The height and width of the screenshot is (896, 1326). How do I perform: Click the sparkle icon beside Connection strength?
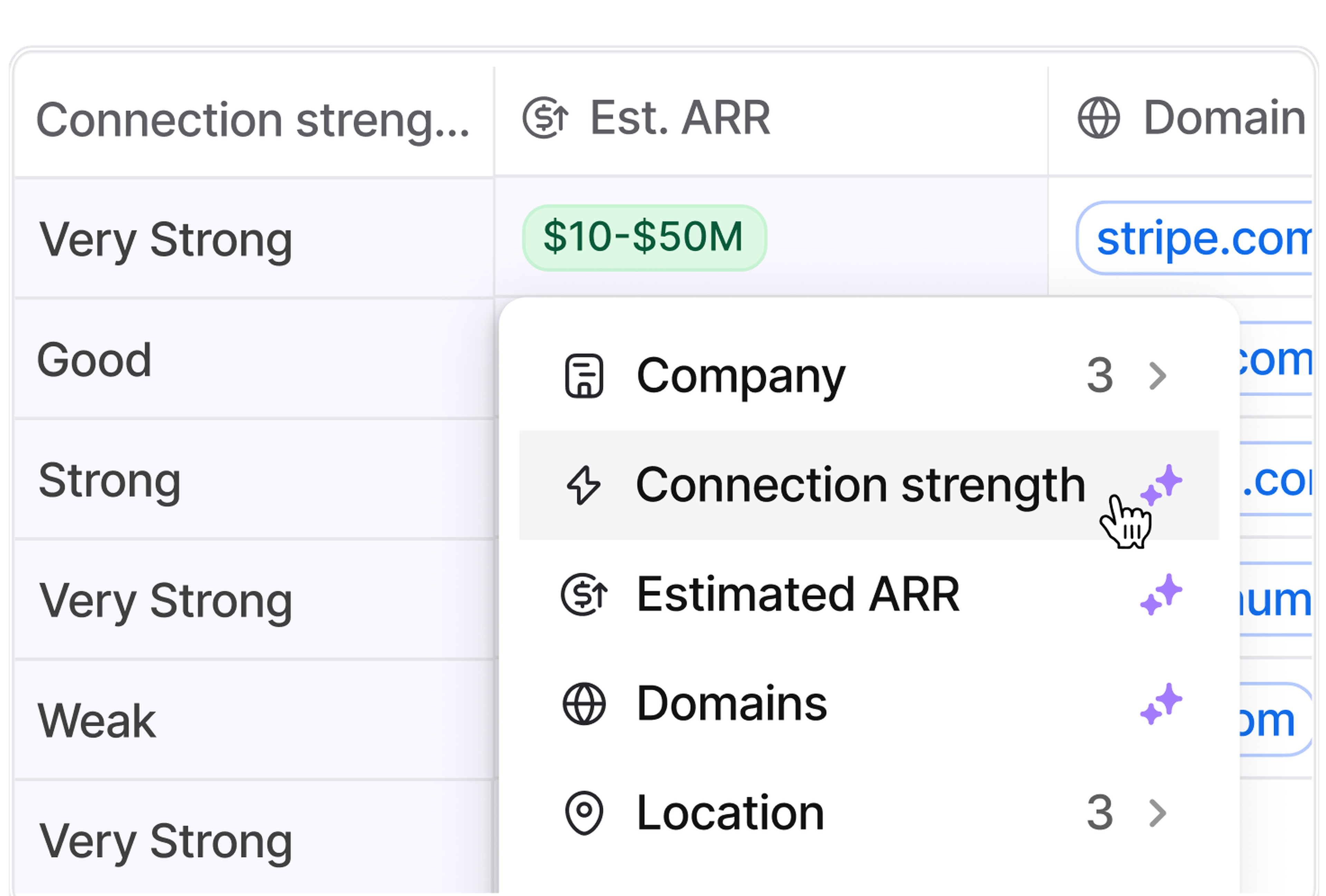click(x=1161, y=485)
